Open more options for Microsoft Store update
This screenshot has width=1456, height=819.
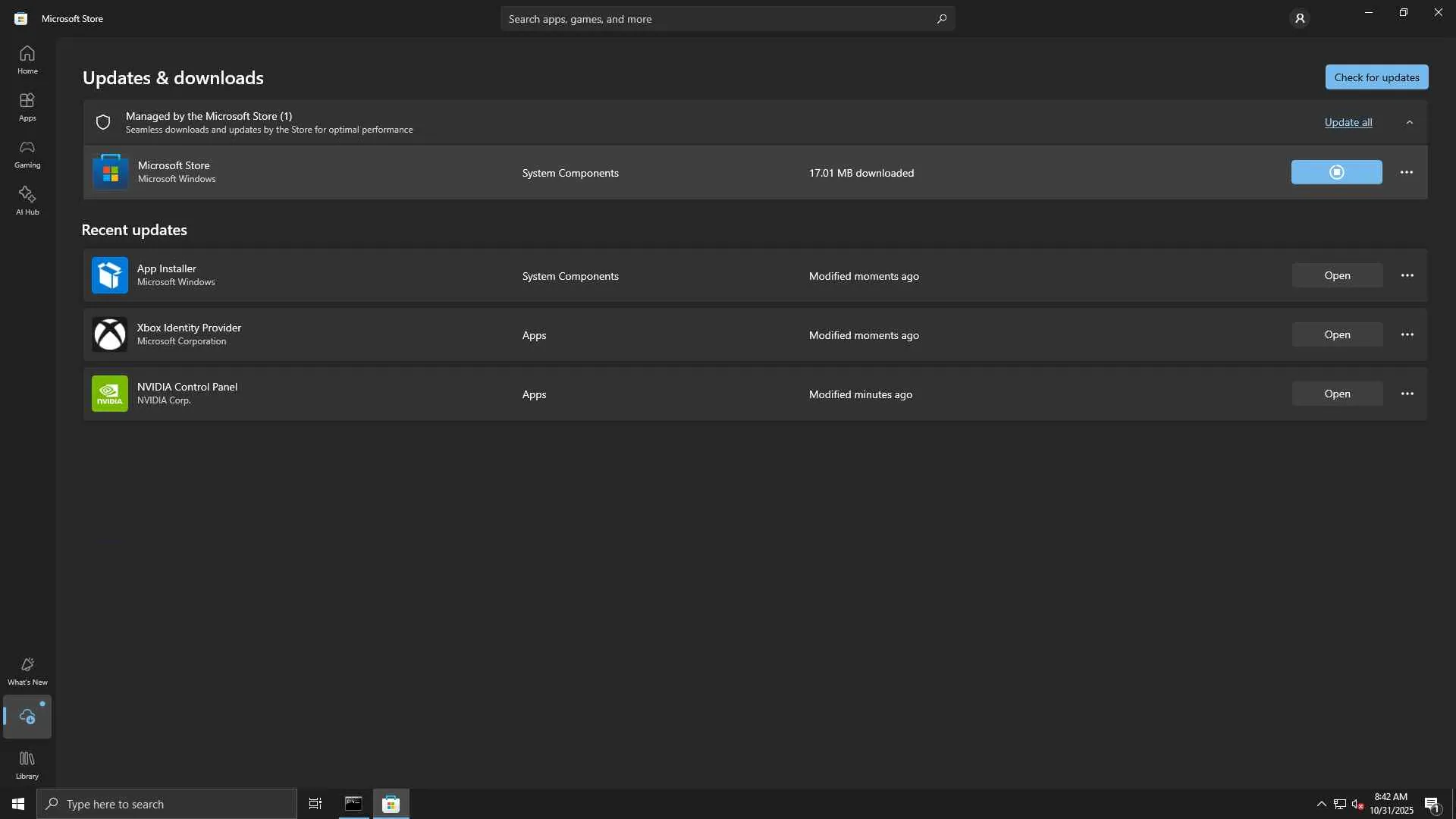(x=1406, y=172)
